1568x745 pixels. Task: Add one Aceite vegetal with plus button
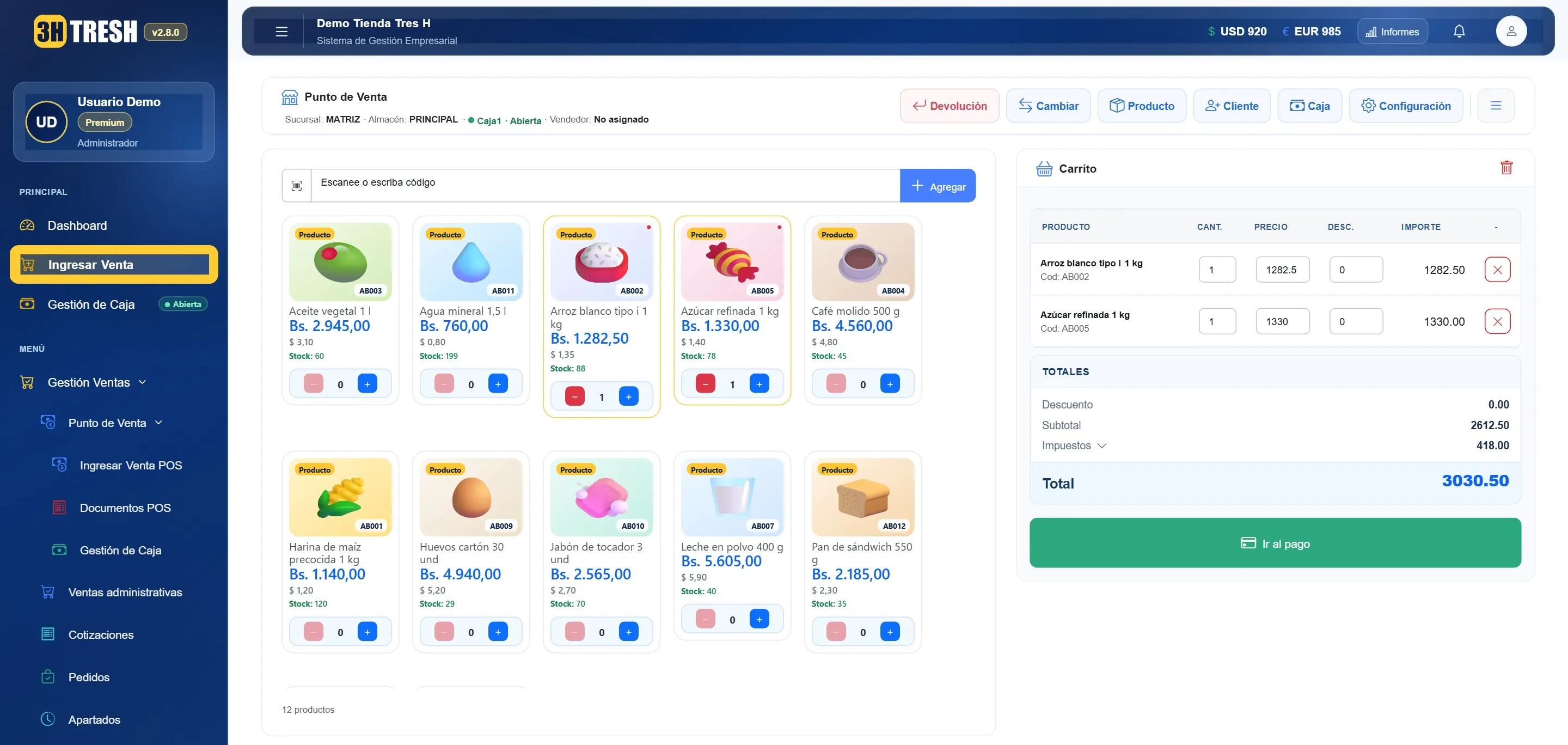pos(367,384)
